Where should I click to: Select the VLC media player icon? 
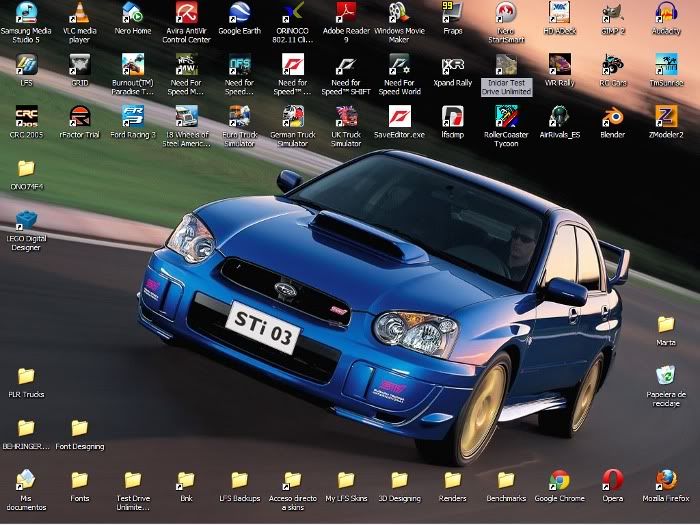(x=78, y=14)
